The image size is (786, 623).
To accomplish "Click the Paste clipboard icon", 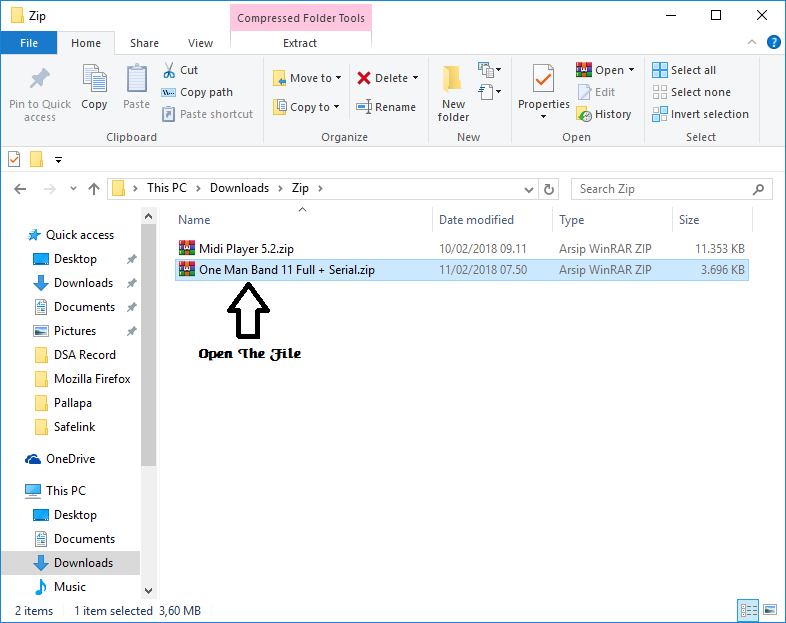I will click(136, 79).
